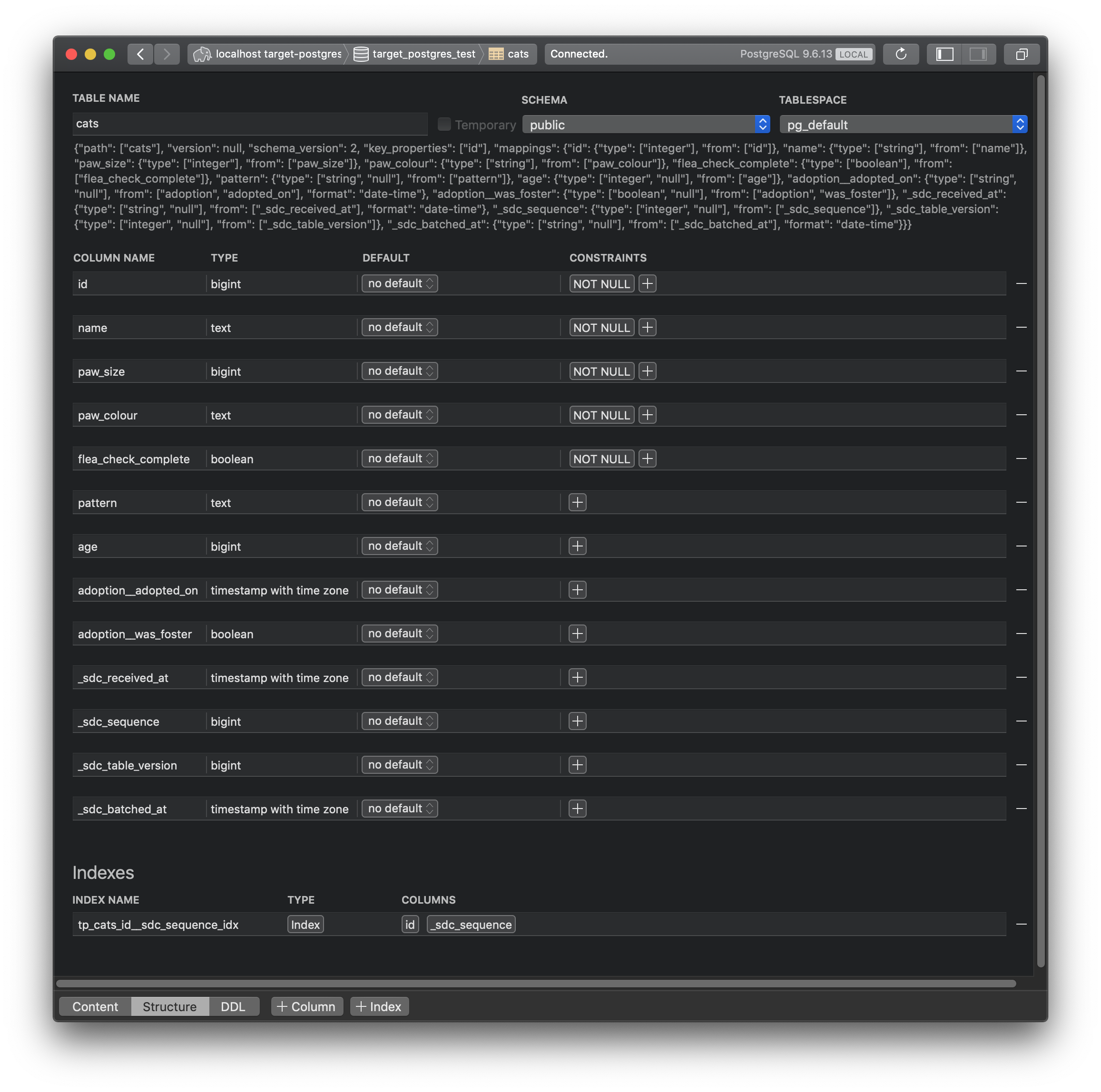Viewport: 1101px width, 1092px height.
Task: Enable the Temporary checkbox
Action: click(x=444, y=124)
